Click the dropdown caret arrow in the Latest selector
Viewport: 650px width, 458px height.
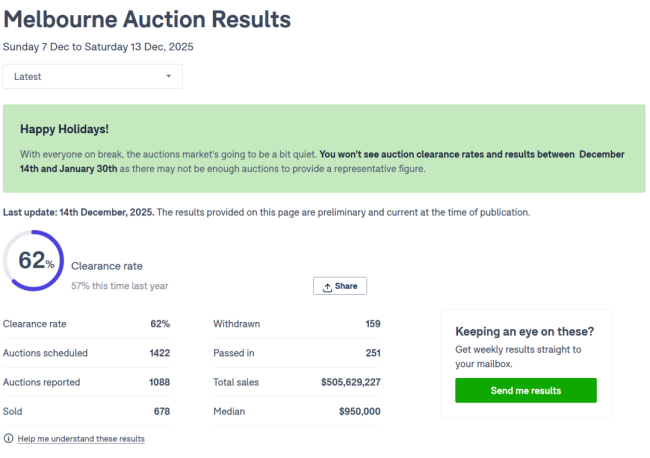(168, 76)
